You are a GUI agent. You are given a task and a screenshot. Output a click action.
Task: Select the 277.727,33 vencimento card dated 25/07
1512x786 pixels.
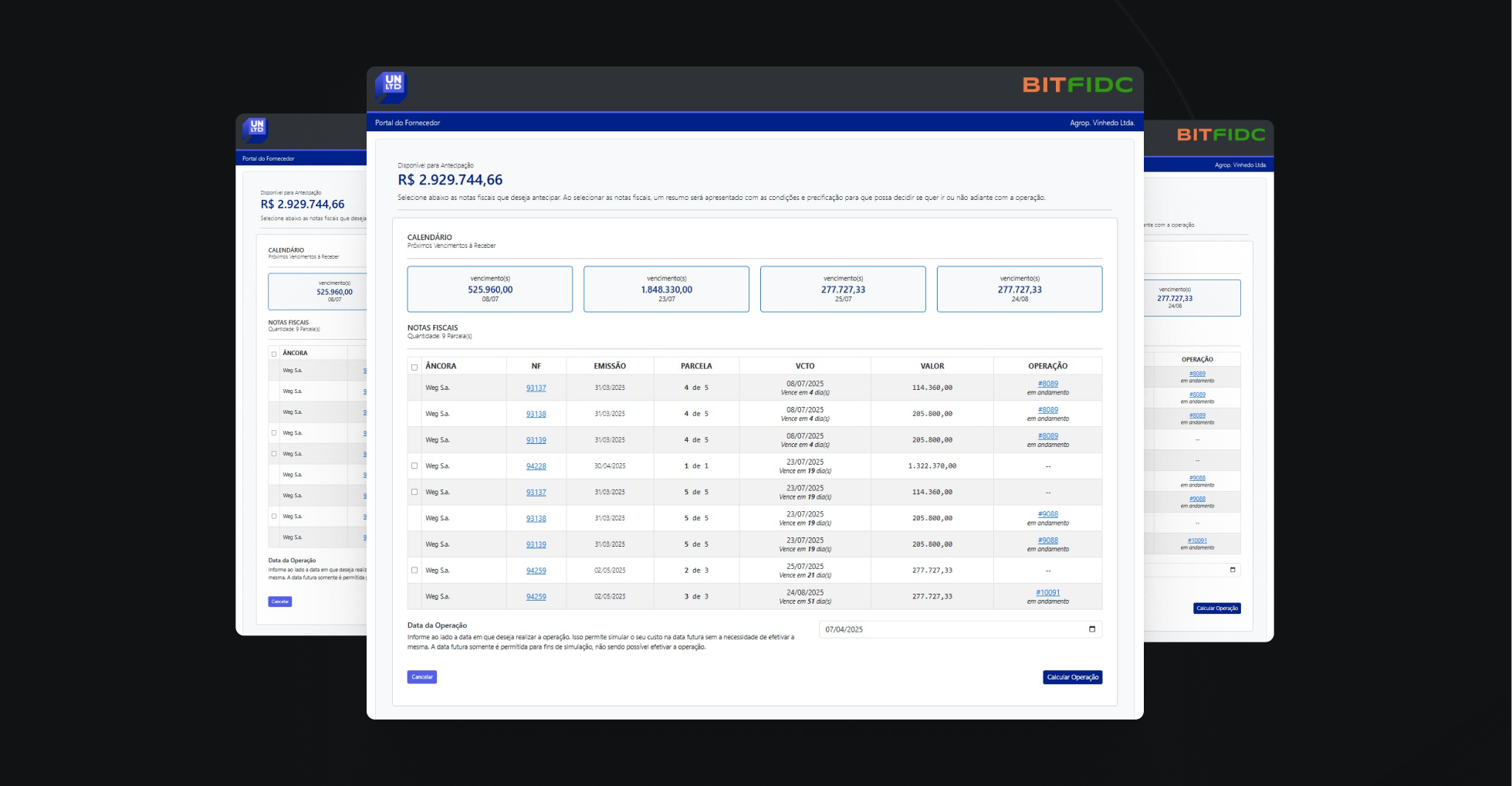click(x=842, y=290)
